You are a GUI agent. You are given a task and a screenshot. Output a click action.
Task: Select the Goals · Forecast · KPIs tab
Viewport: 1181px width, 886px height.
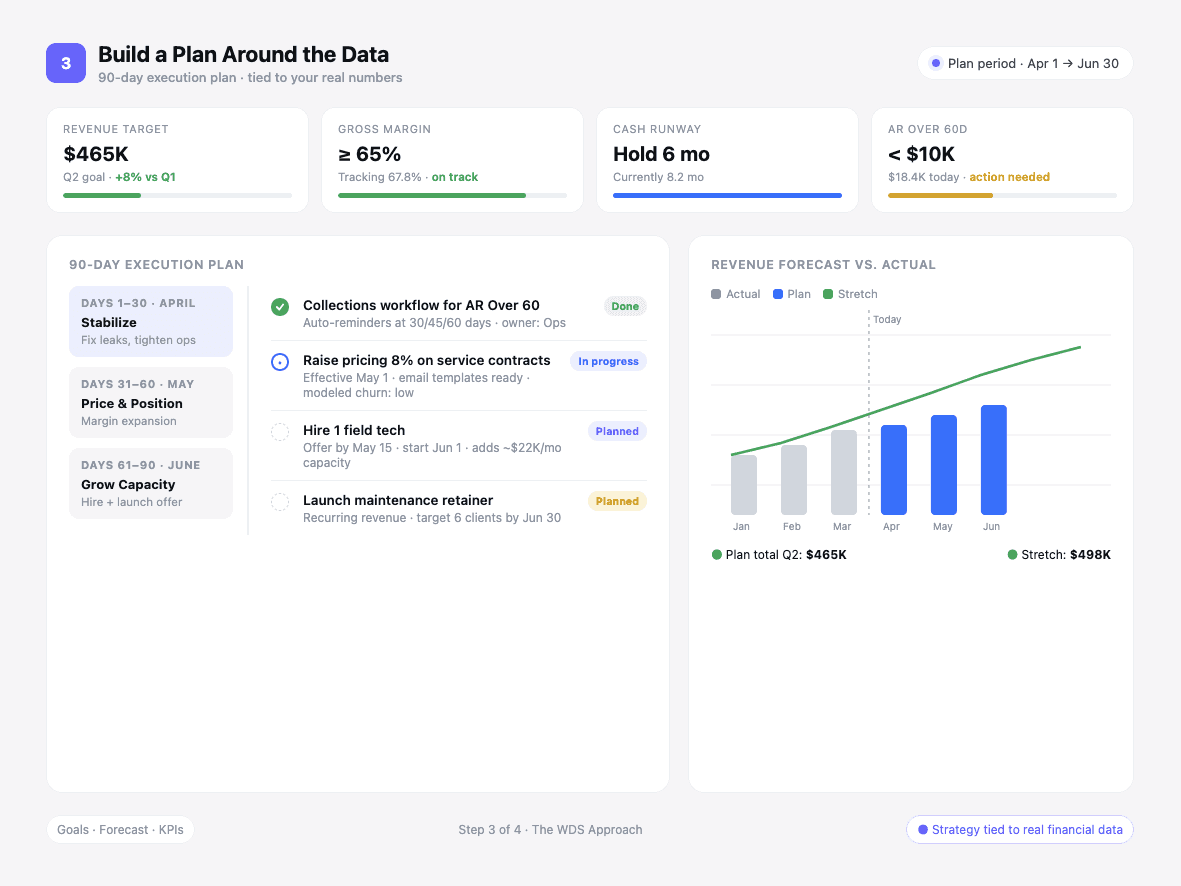[x=120, y=829]
